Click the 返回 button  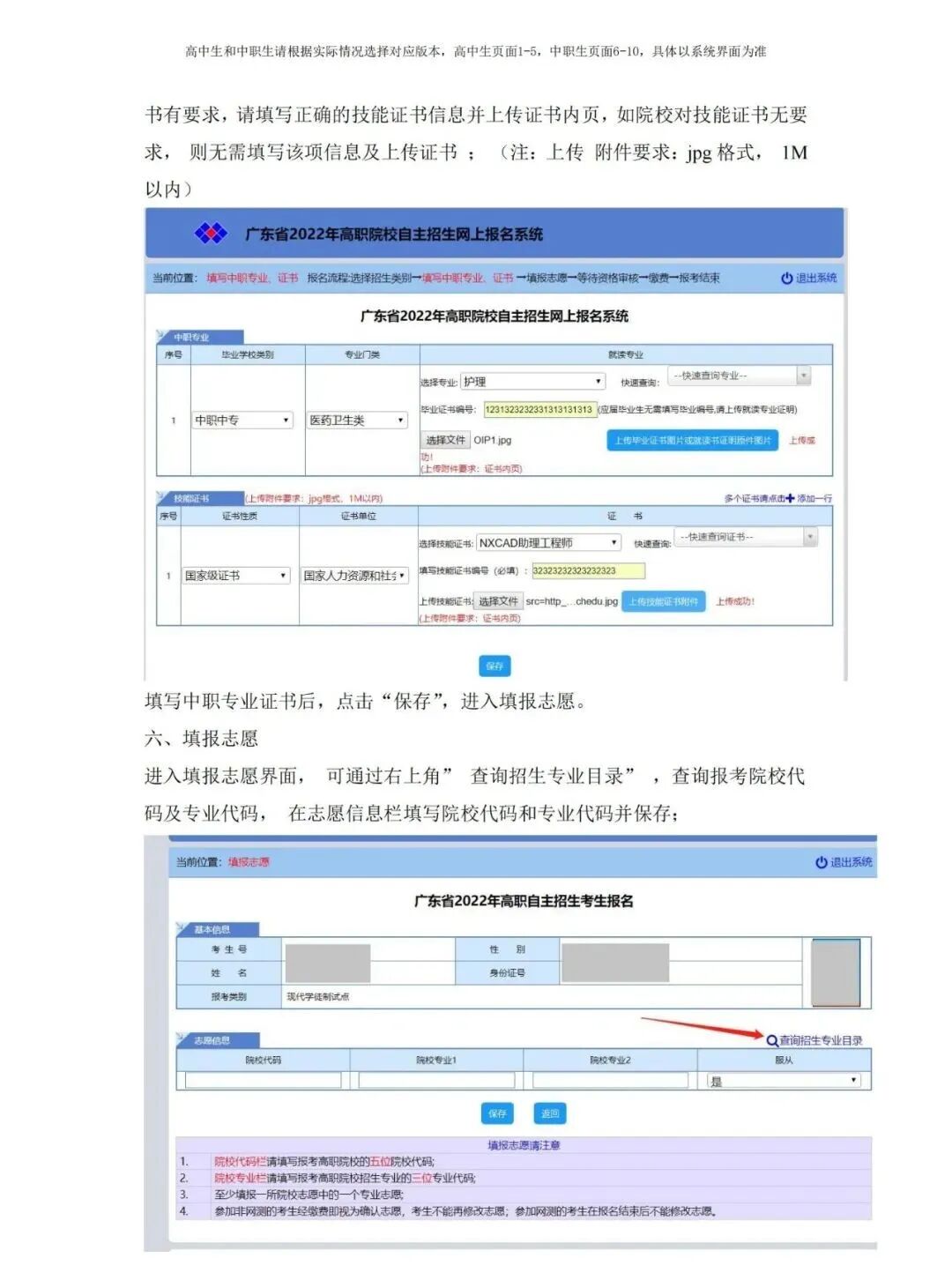pos(550,1113)
